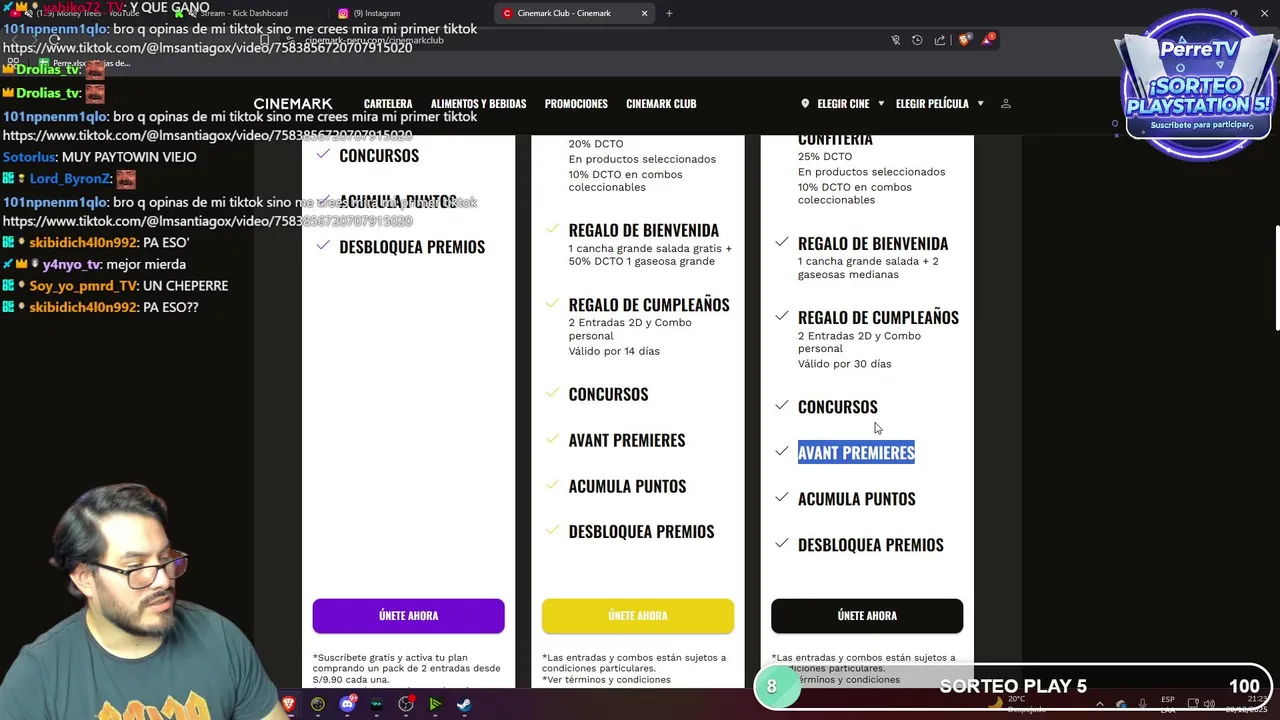Click Regalo de Bienvenida in middle plan

(643, 230)
